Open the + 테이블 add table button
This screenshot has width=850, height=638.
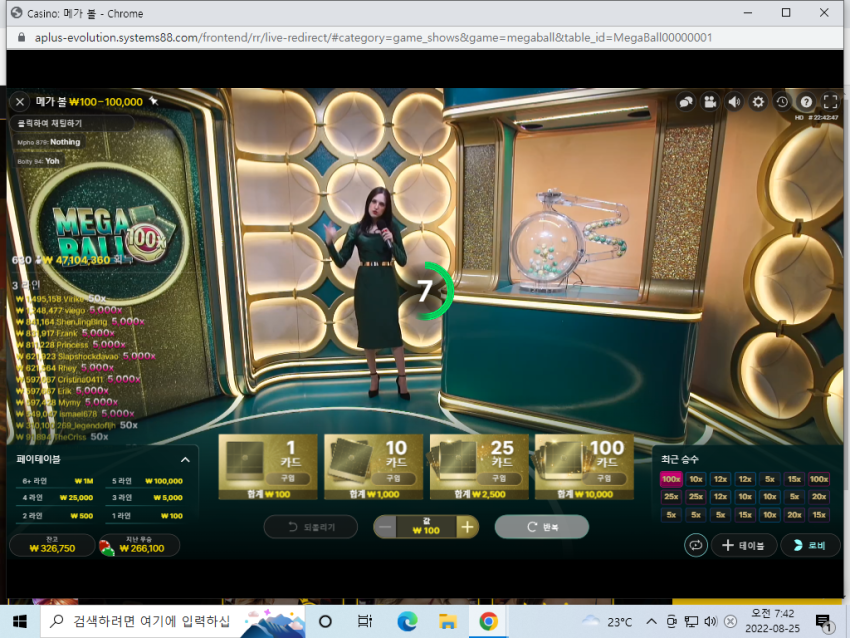point(744,545)
